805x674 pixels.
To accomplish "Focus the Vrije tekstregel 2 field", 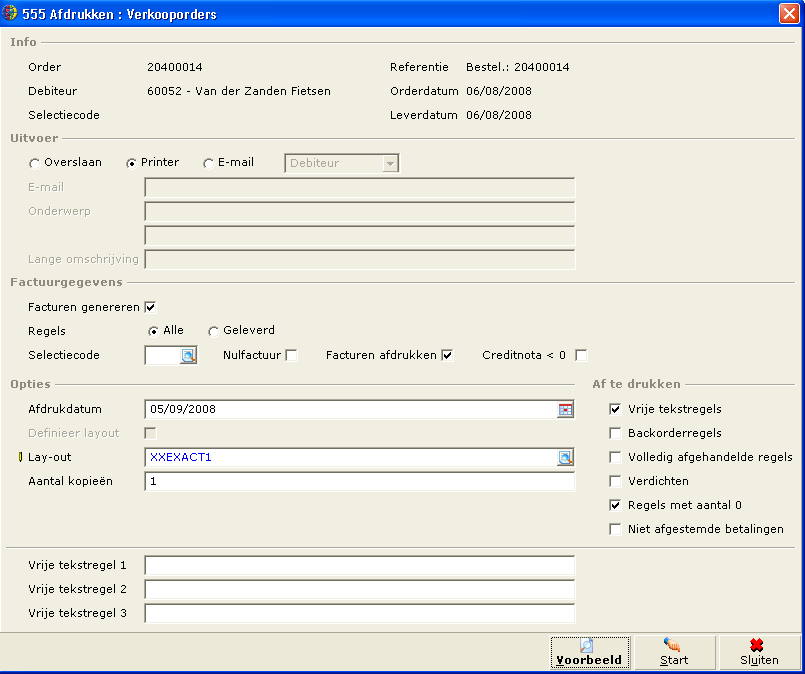I will [x=359, y=589].
